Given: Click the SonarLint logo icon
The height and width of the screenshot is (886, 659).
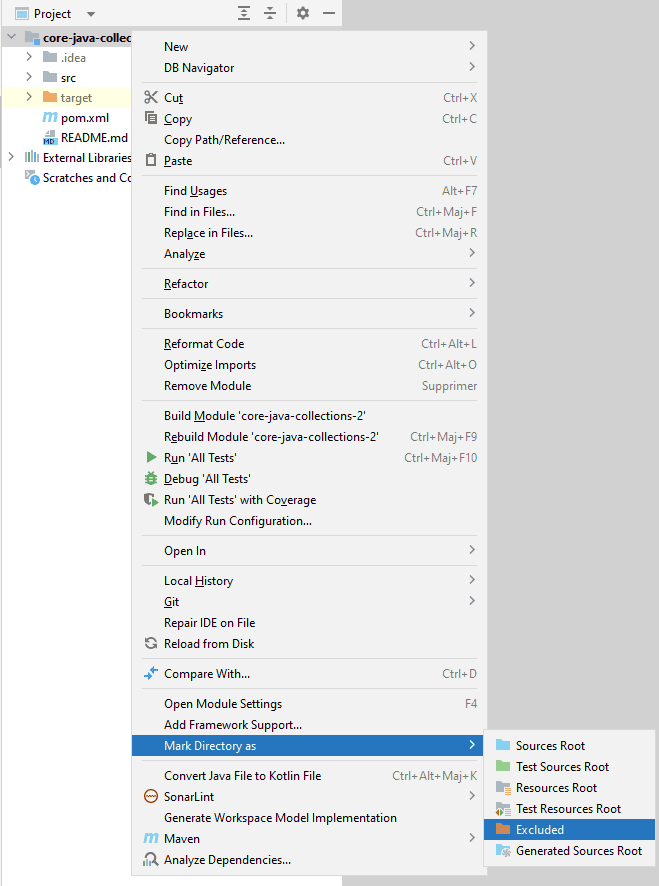Looking at the screenshot, I should click(151, 796).
